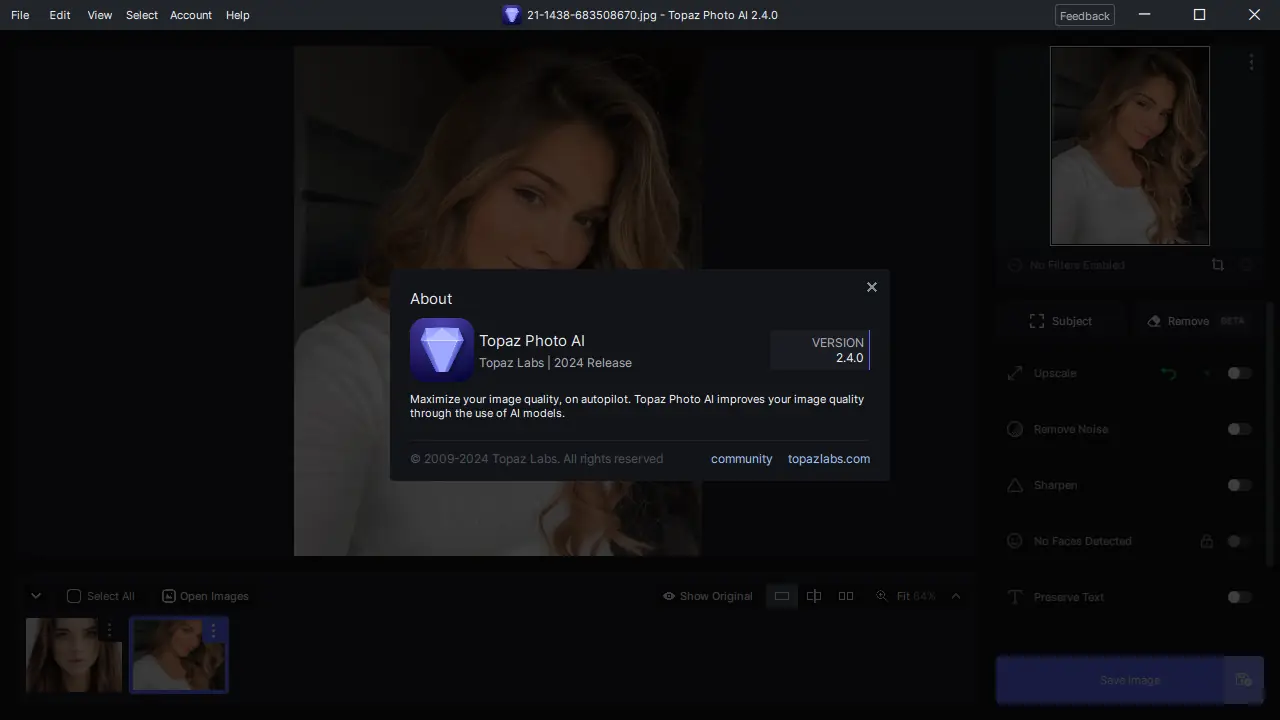Click the 'Topaz Labs | 2024 Release' text
1280x720 pixels.
pos(555,363)
